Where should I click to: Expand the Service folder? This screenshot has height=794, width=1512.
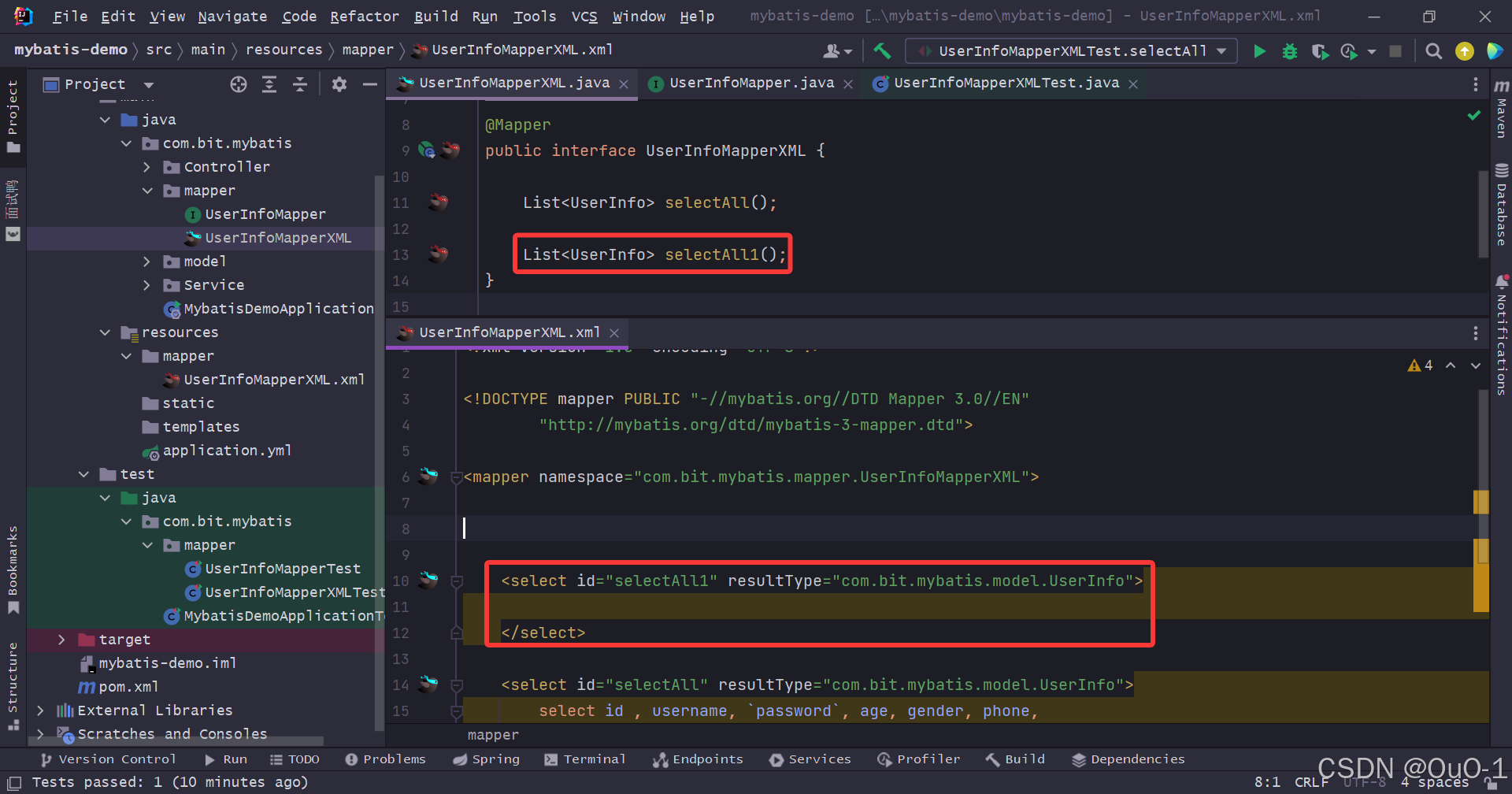pos(147,285)
